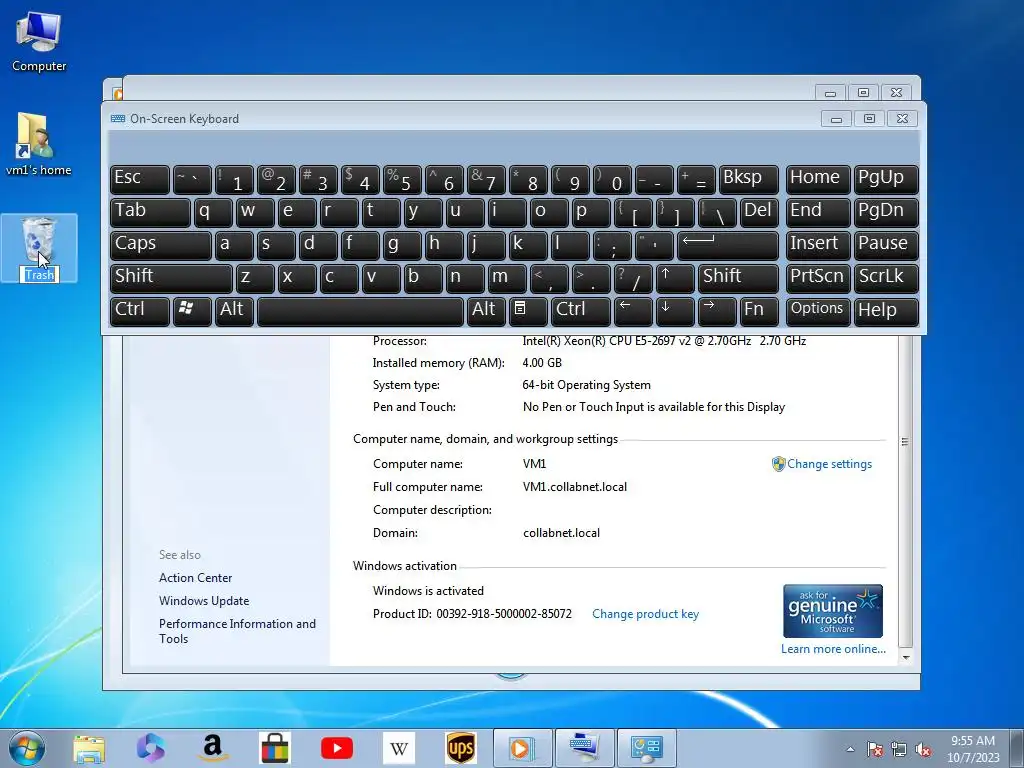Image resolution: width=1024 pixels, height=768 pixels.
Task: Toggle the left Alt key
Action: click(x=233, y=311)
